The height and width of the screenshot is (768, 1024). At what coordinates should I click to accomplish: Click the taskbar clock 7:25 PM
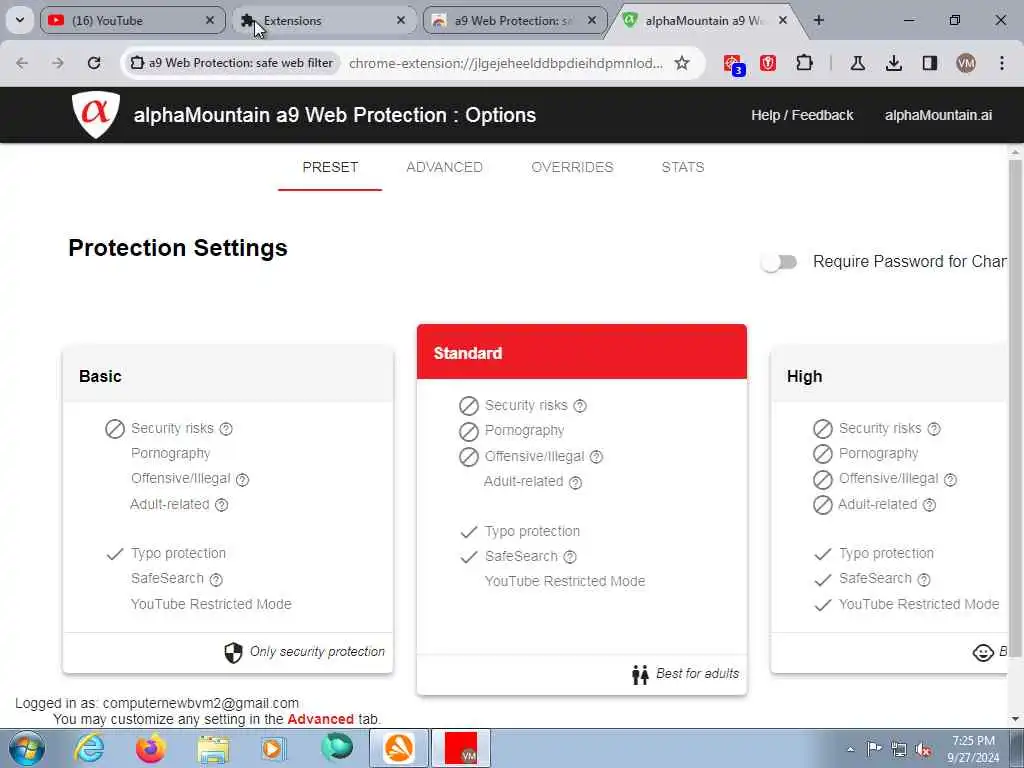pos(973,749)
